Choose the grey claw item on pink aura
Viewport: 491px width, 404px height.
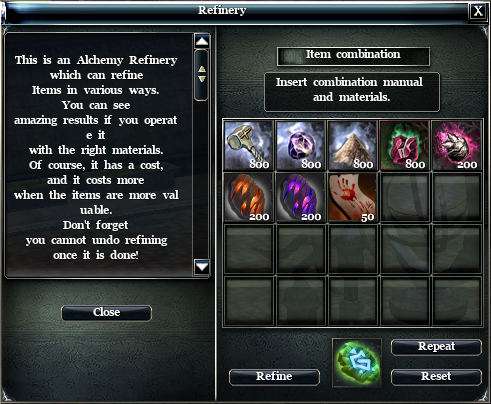[x=457, y=146]
